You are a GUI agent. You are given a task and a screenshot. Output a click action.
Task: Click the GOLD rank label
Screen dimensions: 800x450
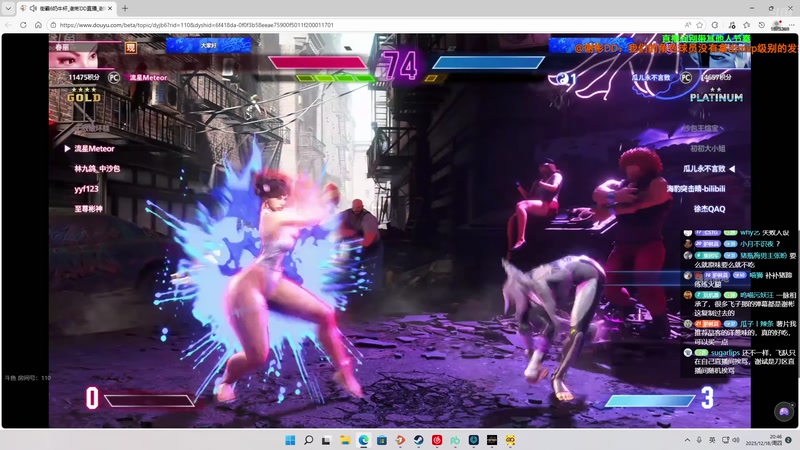coord(84,97)
